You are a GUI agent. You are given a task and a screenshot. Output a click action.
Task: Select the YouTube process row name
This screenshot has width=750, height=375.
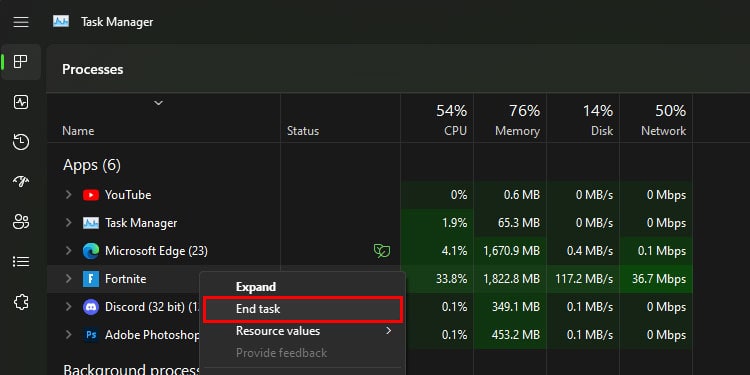tap(128, 195)
